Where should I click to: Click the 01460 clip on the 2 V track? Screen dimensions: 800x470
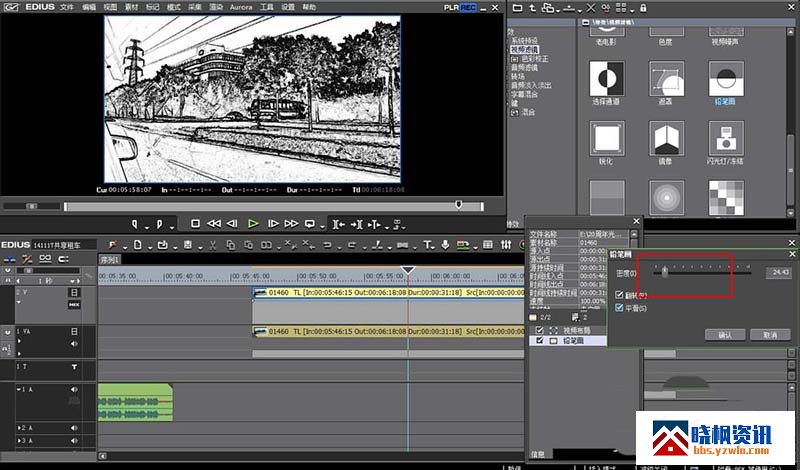click(x=388, y=292)
